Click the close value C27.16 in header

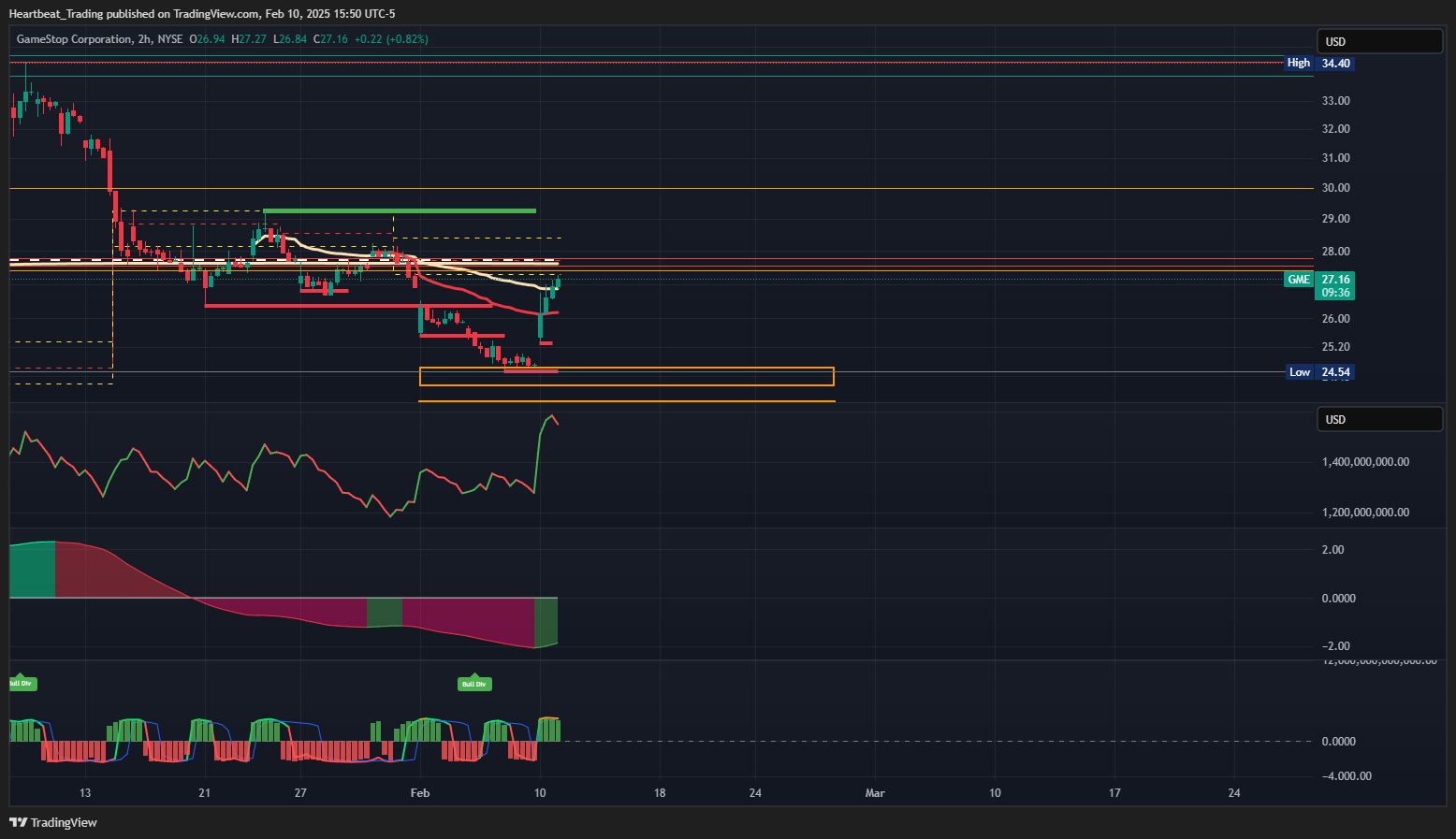coord(331,39)
